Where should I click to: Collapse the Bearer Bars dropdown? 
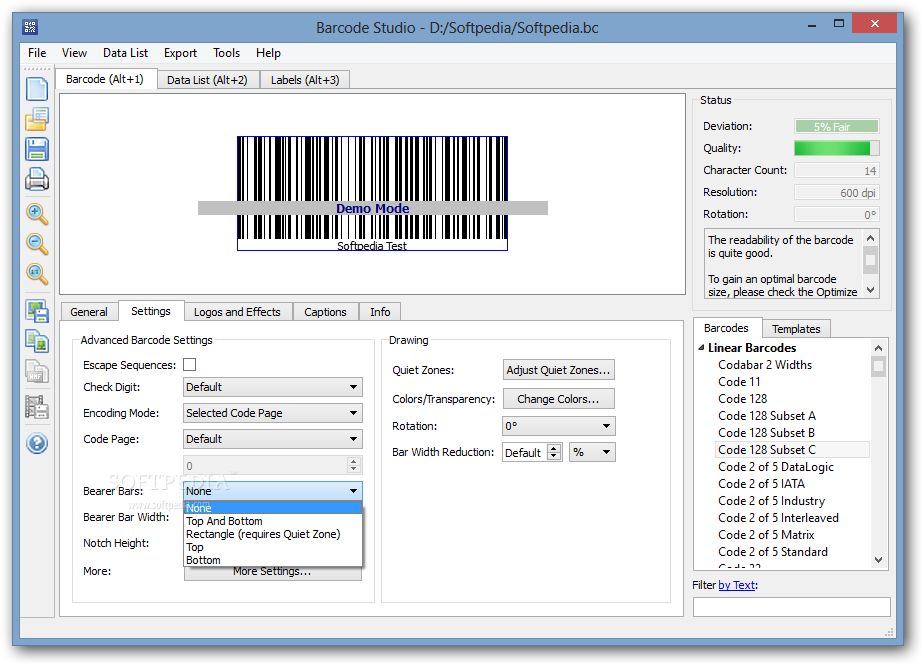tap(272, 491)
